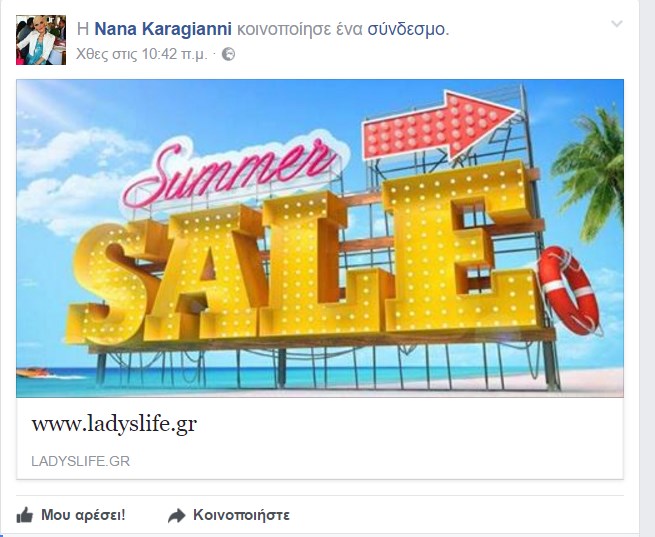Click the Κοινοποιήστε share button text
655x537 pixels.
pos(241,515)
